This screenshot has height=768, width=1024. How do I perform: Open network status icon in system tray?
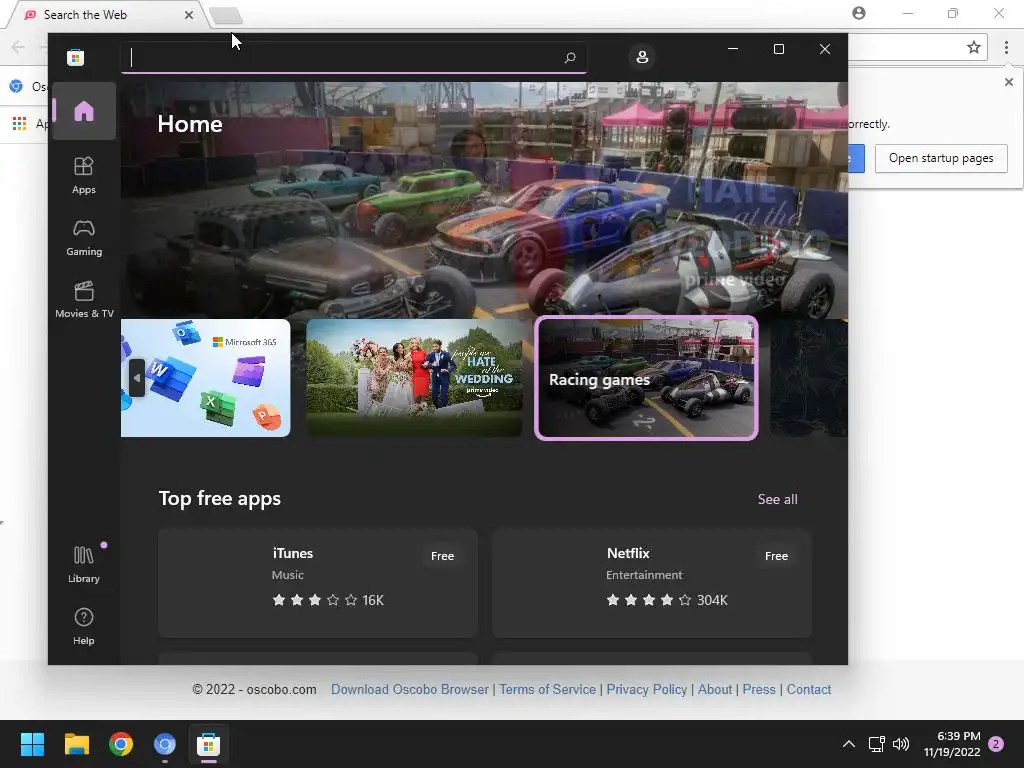(876, 744)
